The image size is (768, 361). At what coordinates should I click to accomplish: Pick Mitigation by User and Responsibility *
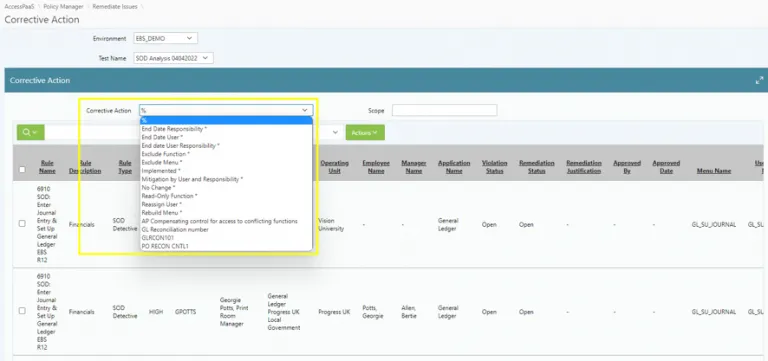226,179
